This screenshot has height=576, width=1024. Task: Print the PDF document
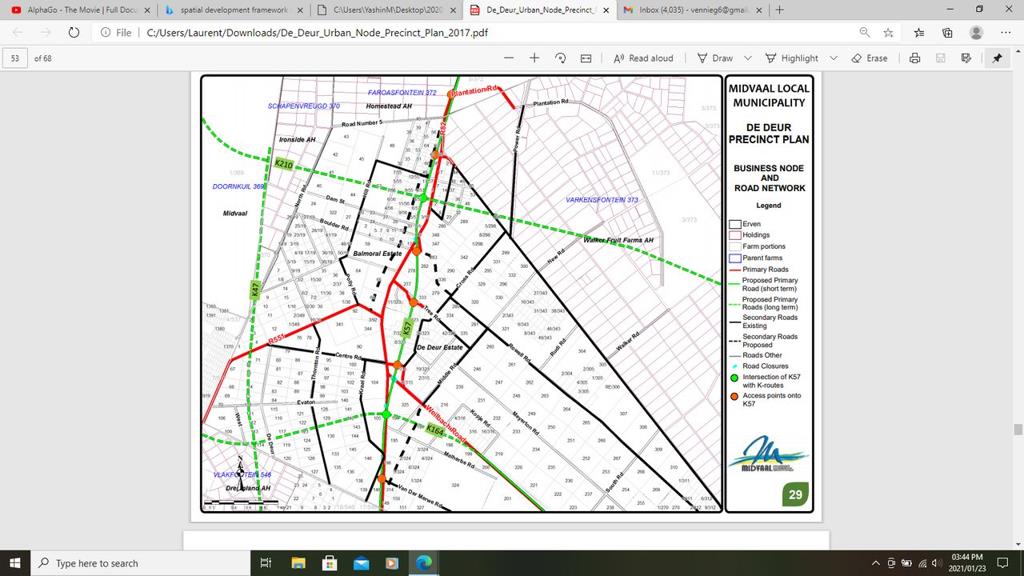pos(915,58)
